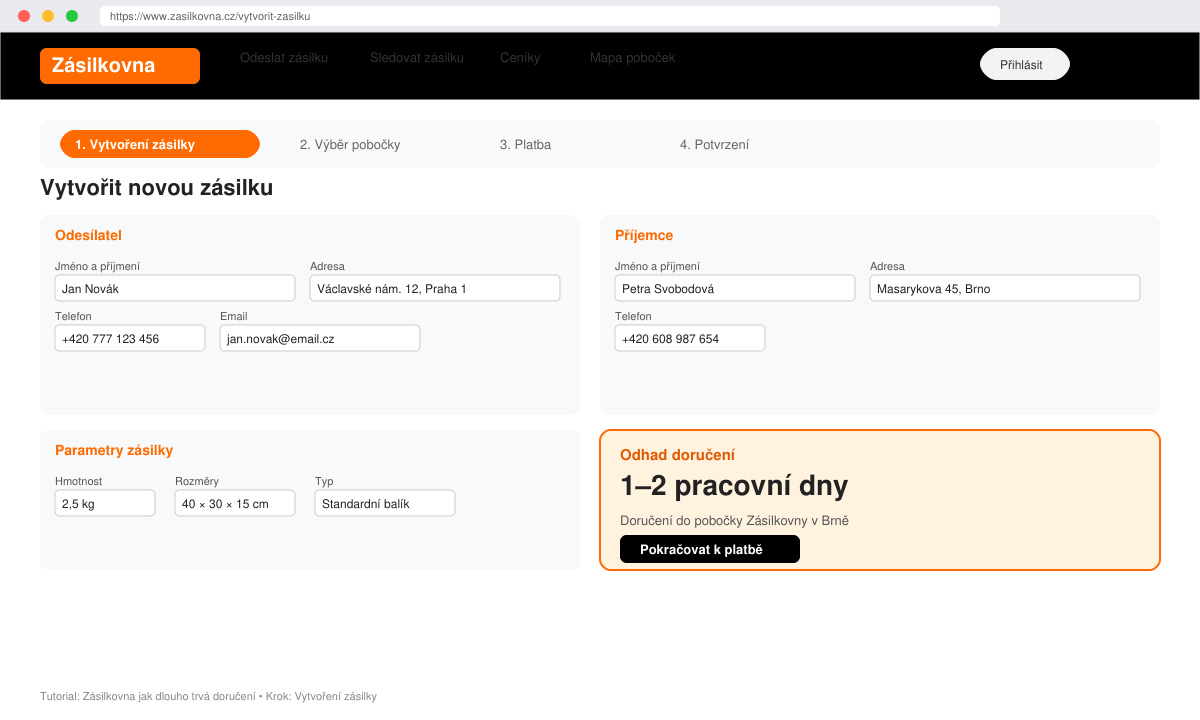Click the recipient address field Masarykova 45, Brno

pos(1005,288)
